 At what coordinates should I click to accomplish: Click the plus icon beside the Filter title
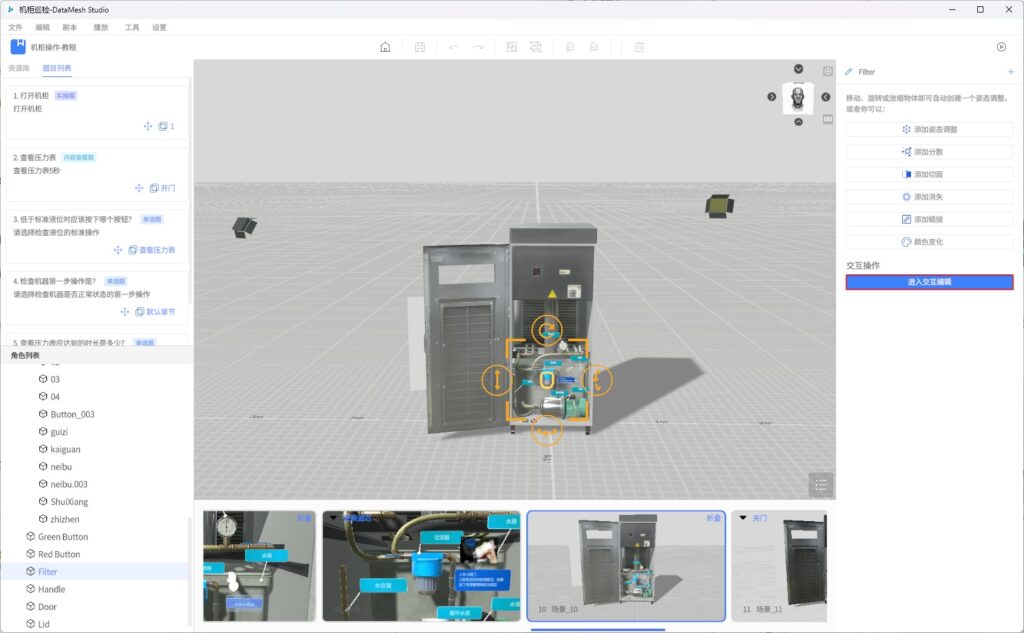(x=1010, y=72)
